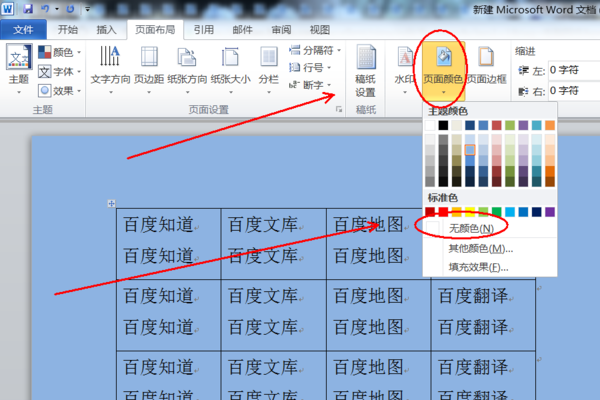Select the Page Layout (页面布局) tab
The width and height of the screenshot is (600, 400).
155,29
